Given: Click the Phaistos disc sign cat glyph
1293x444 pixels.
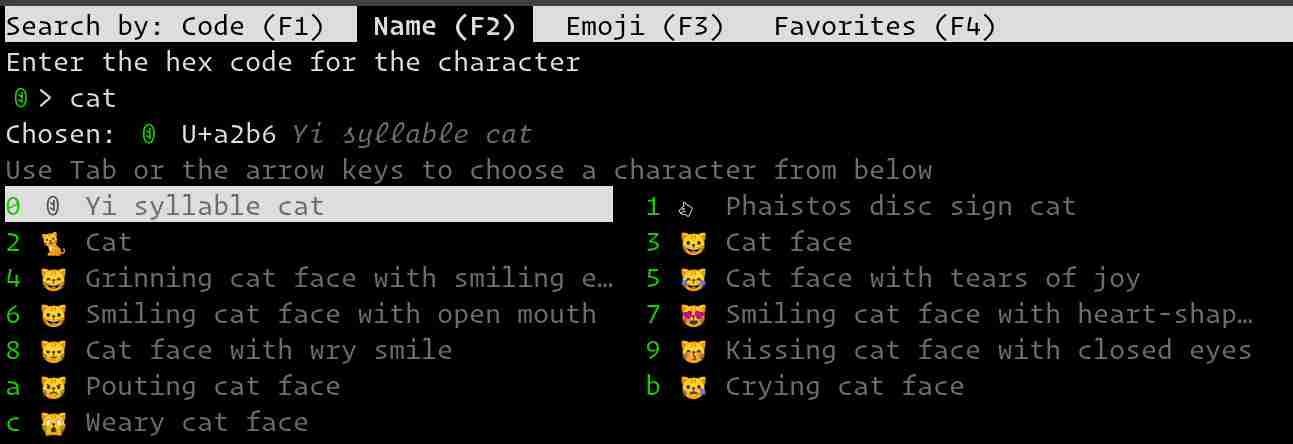Looking at the screenshot, I should click(x=685, y=208).
